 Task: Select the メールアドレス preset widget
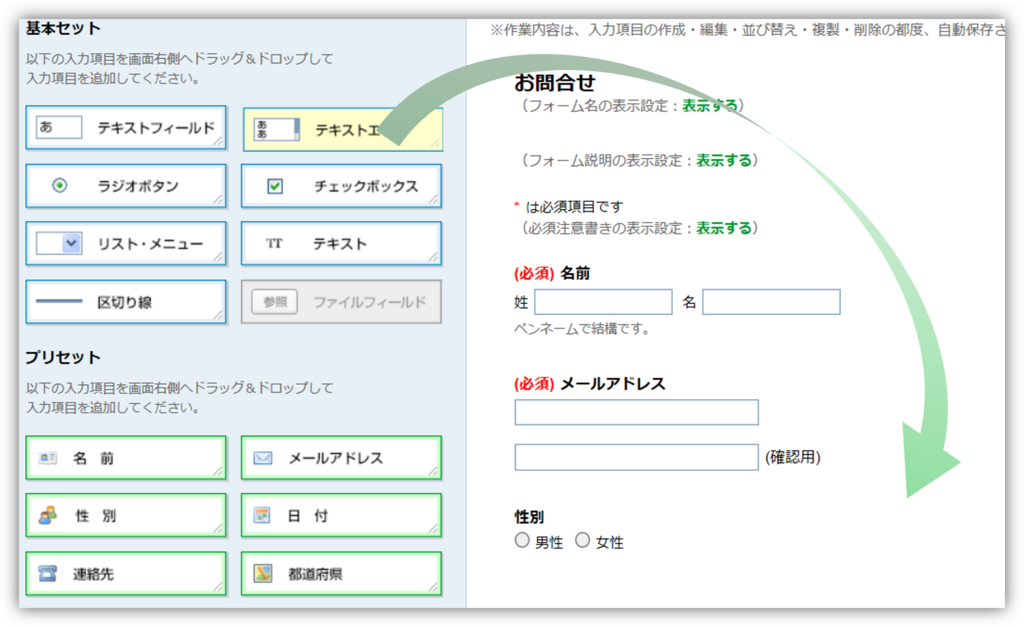click(340, 456)
